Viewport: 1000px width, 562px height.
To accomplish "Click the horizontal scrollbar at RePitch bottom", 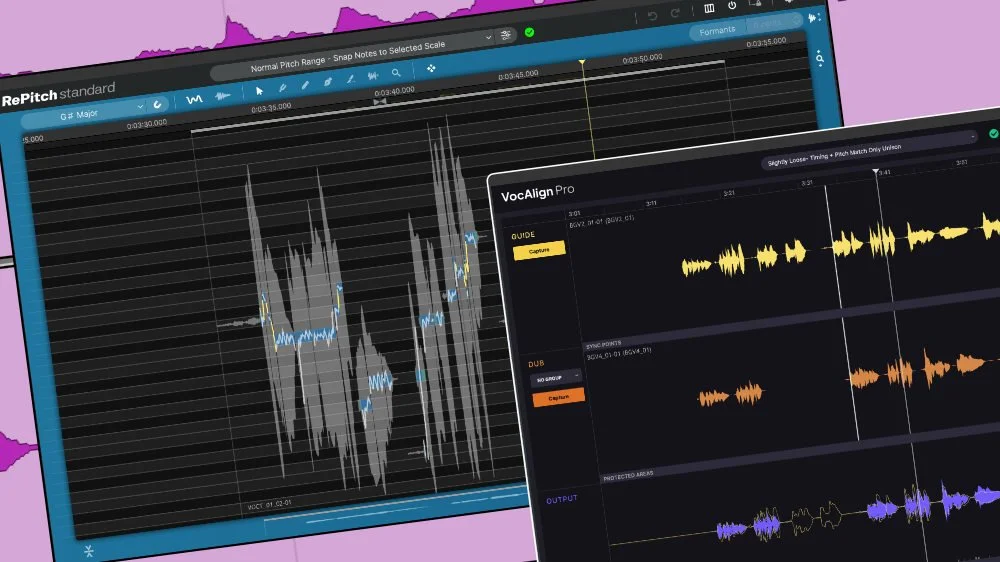I will pos(395,505).
